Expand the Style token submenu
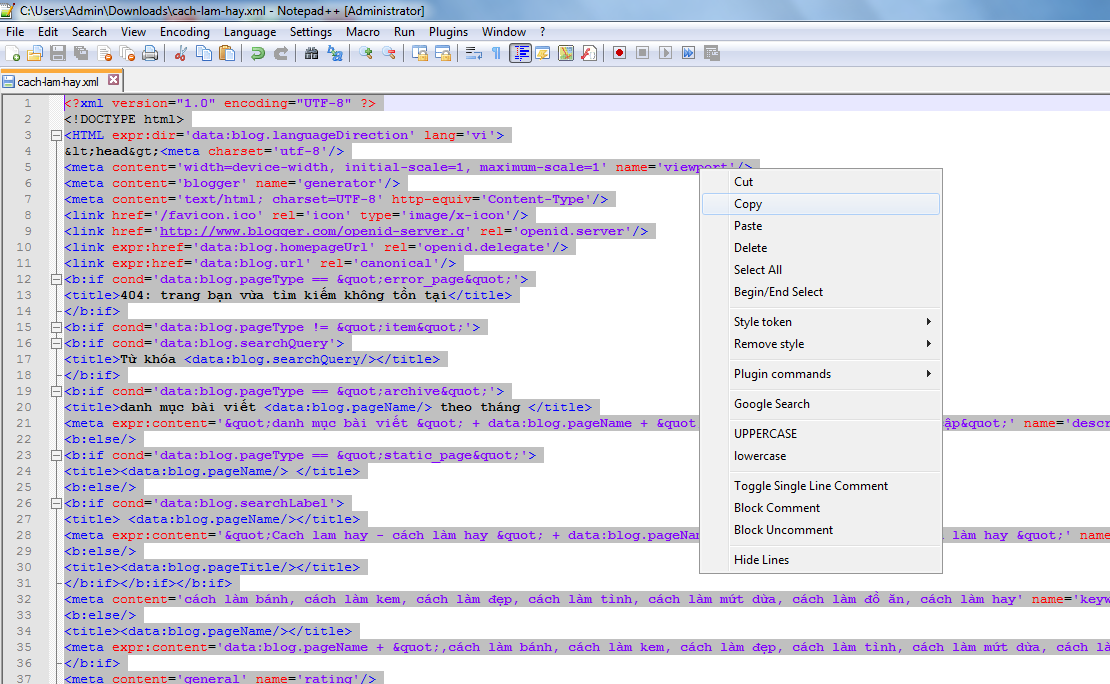 point(821,321)
